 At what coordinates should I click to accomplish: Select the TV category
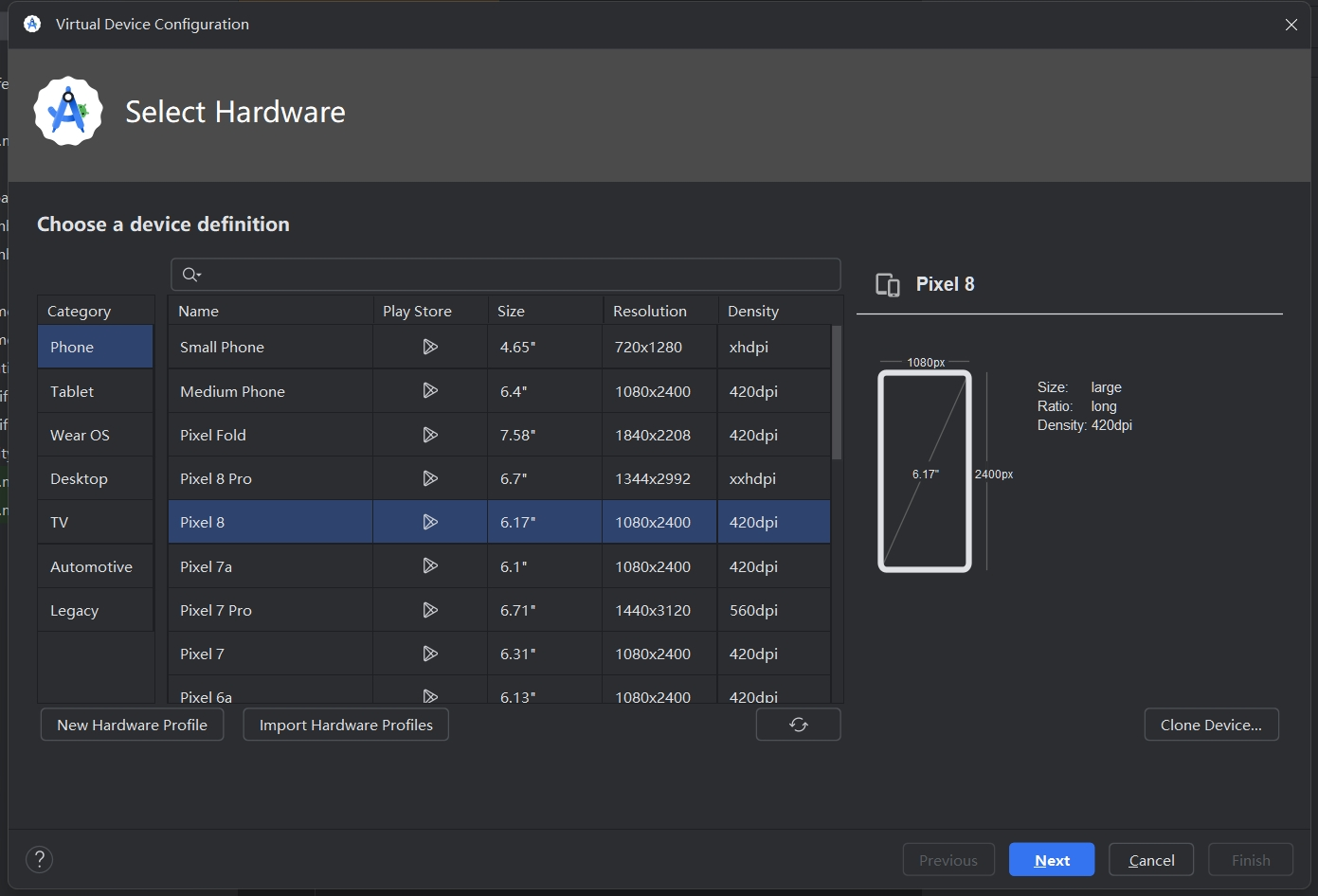(95, 522)
